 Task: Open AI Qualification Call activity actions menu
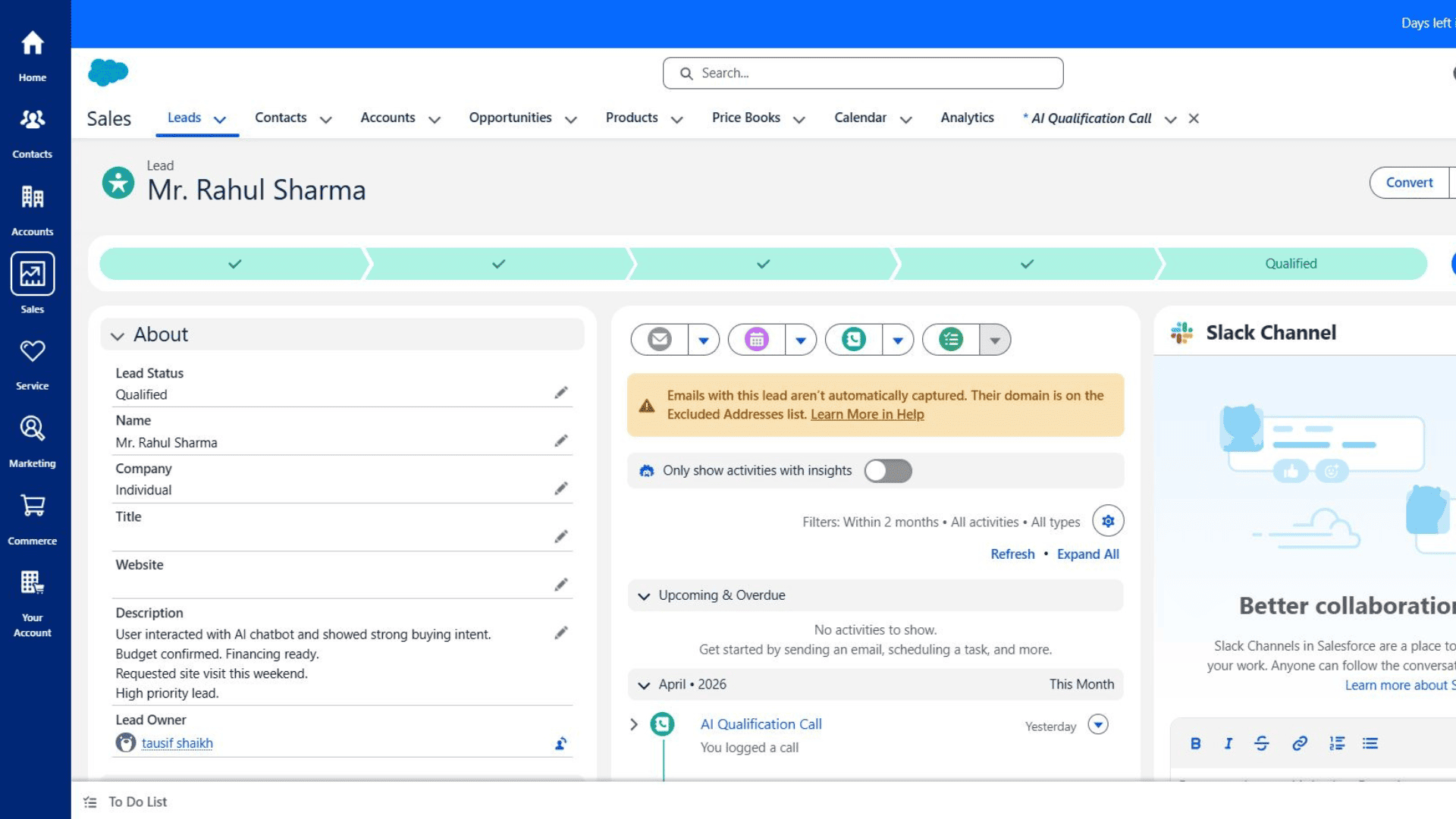(1098, 724)
